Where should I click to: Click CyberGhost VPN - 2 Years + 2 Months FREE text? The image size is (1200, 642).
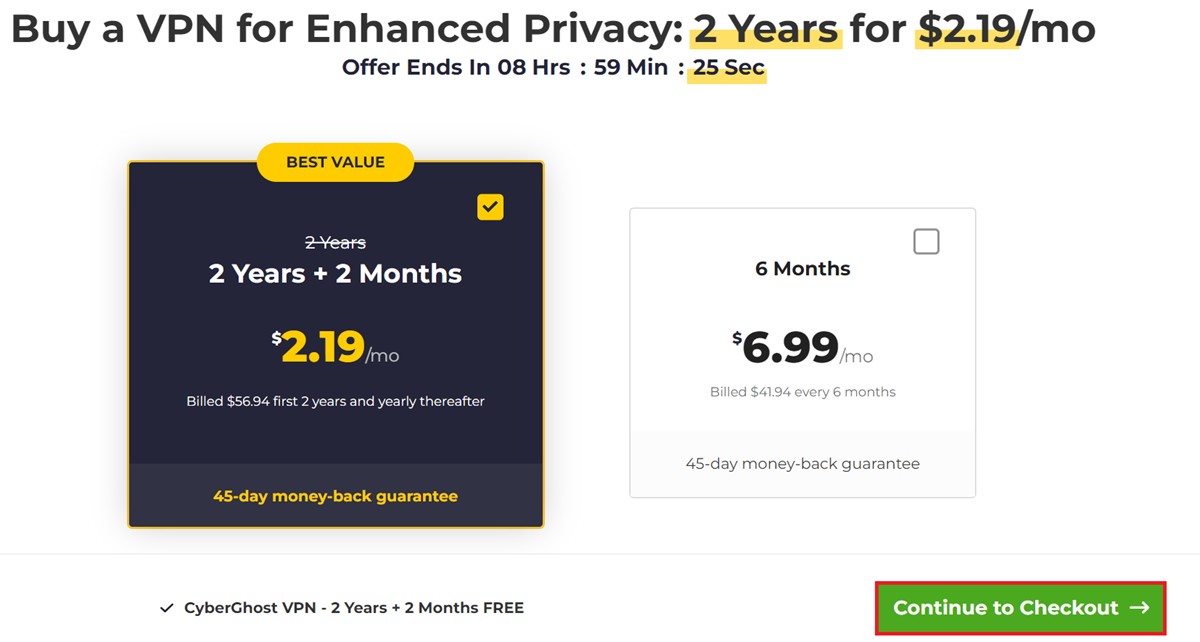coord(354,608)
